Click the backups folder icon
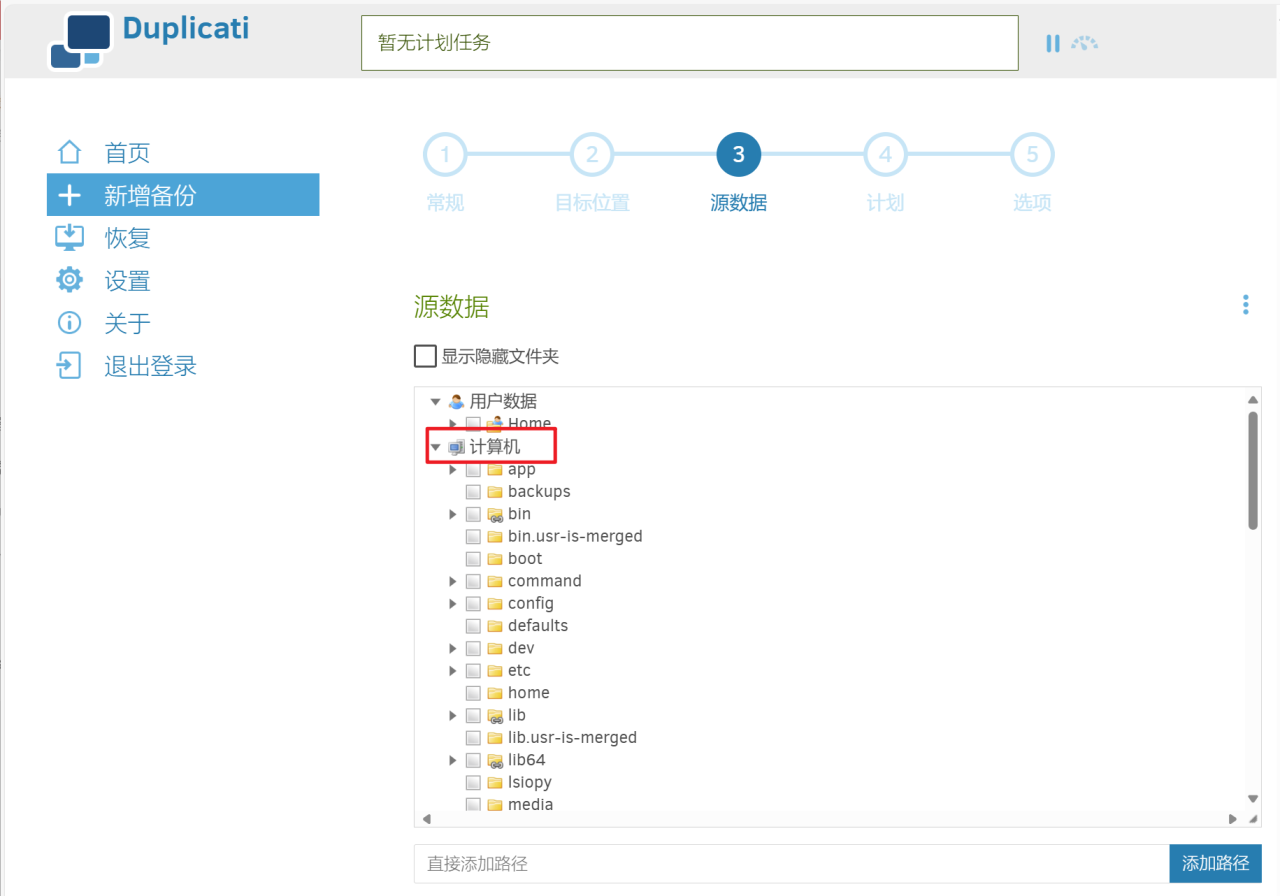Screen dimensions: 1280x896 [x=495, y=491]
